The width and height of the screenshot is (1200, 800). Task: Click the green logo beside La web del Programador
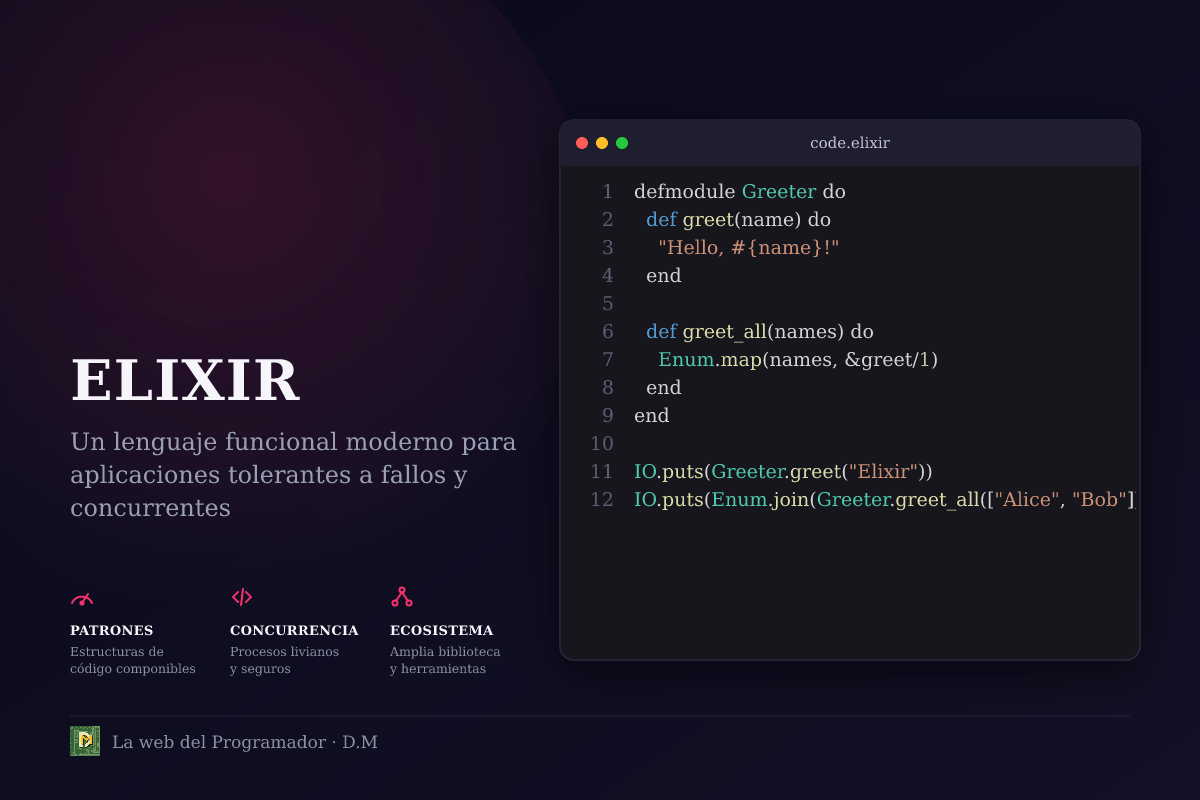coord(85,741)
